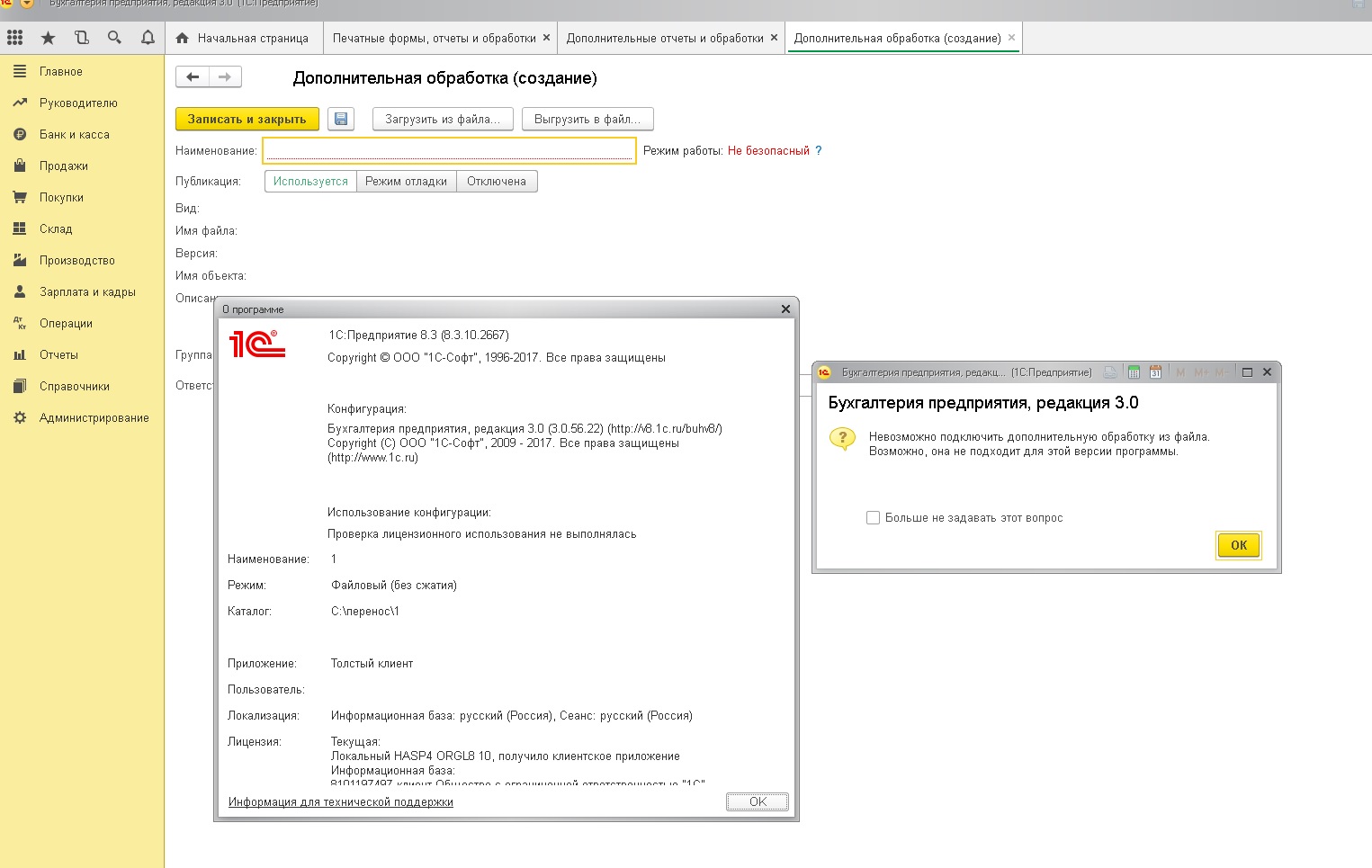Open the sections menu grid icon
Screen dimensions: 1372x868
coord(14,38)
